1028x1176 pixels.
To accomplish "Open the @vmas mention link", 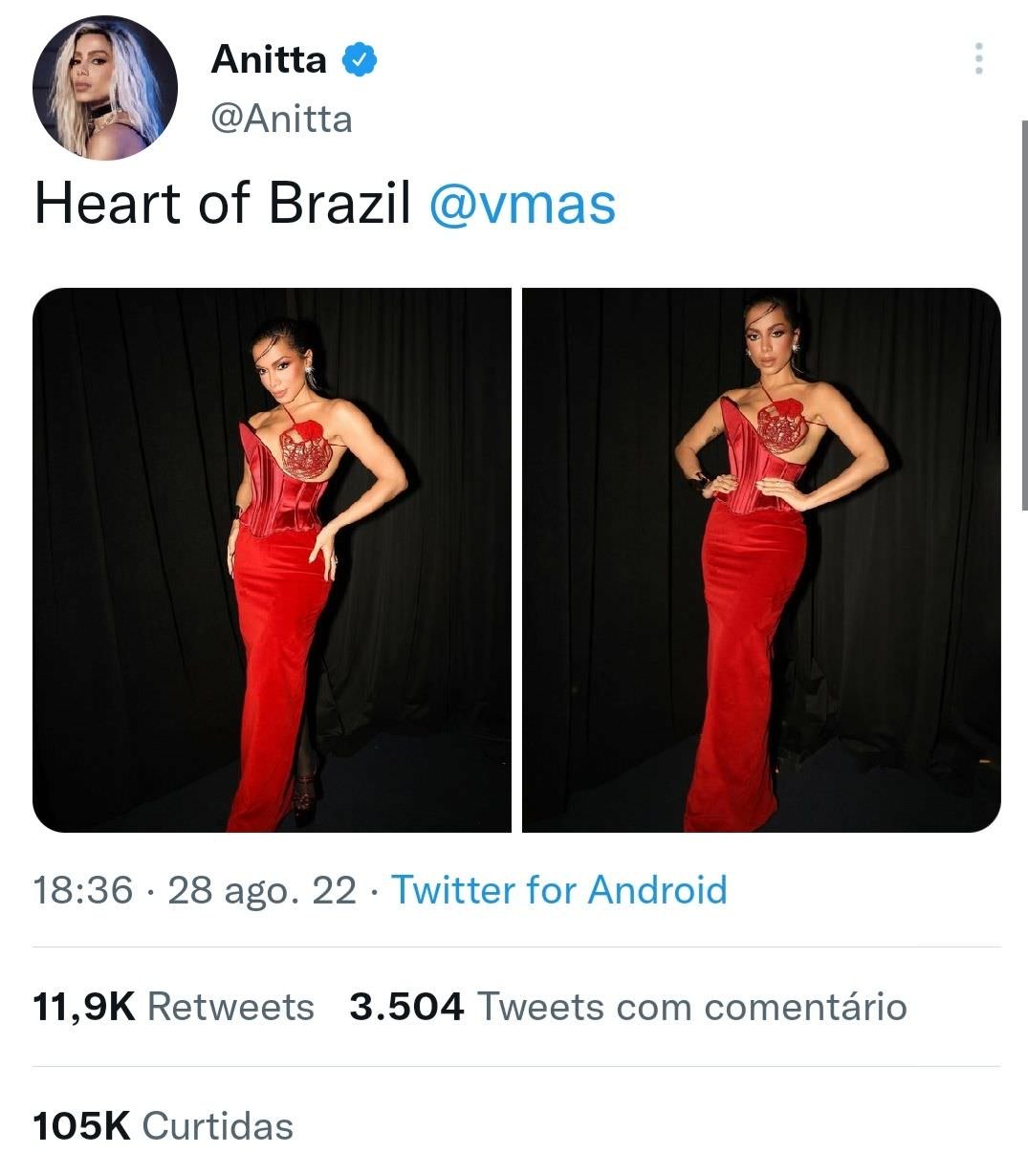I will click(522, 205).
